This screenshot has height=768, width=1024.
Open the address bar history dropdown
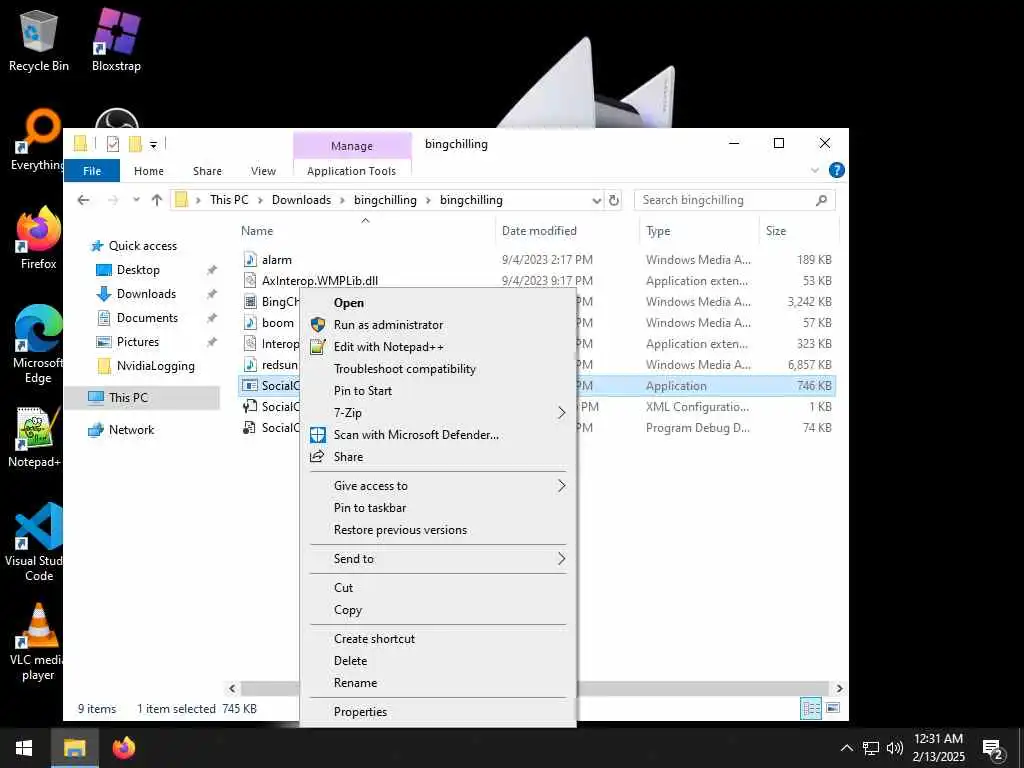click(596, 200)
